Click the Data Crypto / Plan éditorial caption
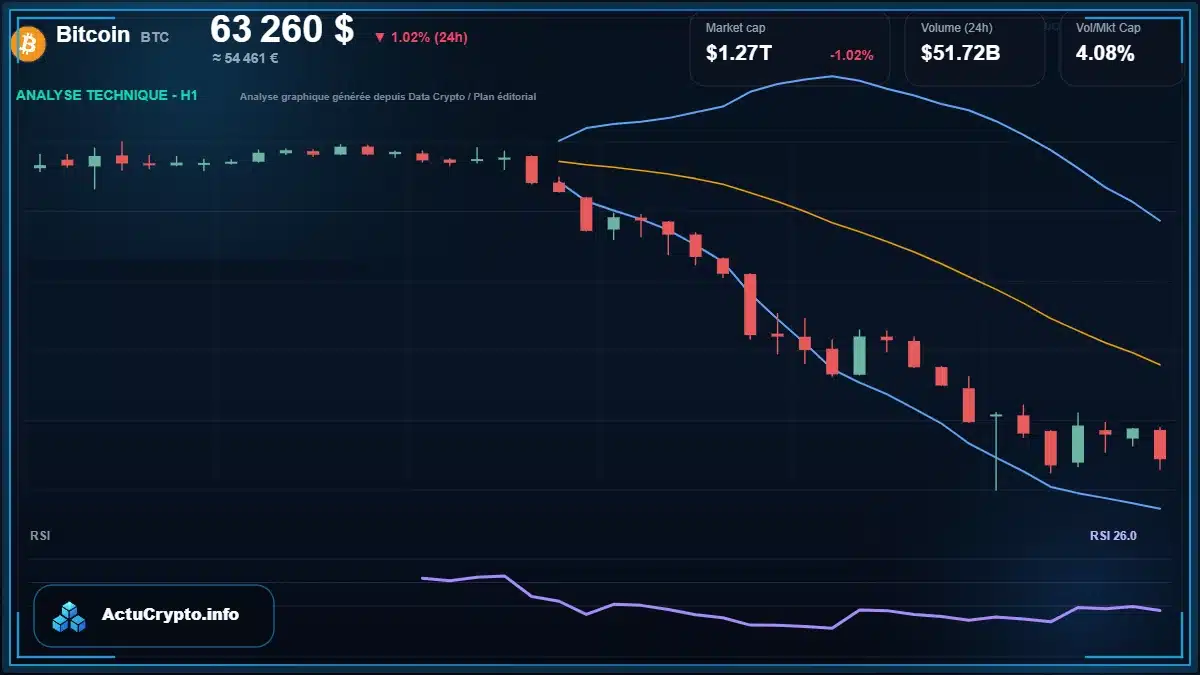Viewport: 1200px width, 675px height. pos(388,97)
